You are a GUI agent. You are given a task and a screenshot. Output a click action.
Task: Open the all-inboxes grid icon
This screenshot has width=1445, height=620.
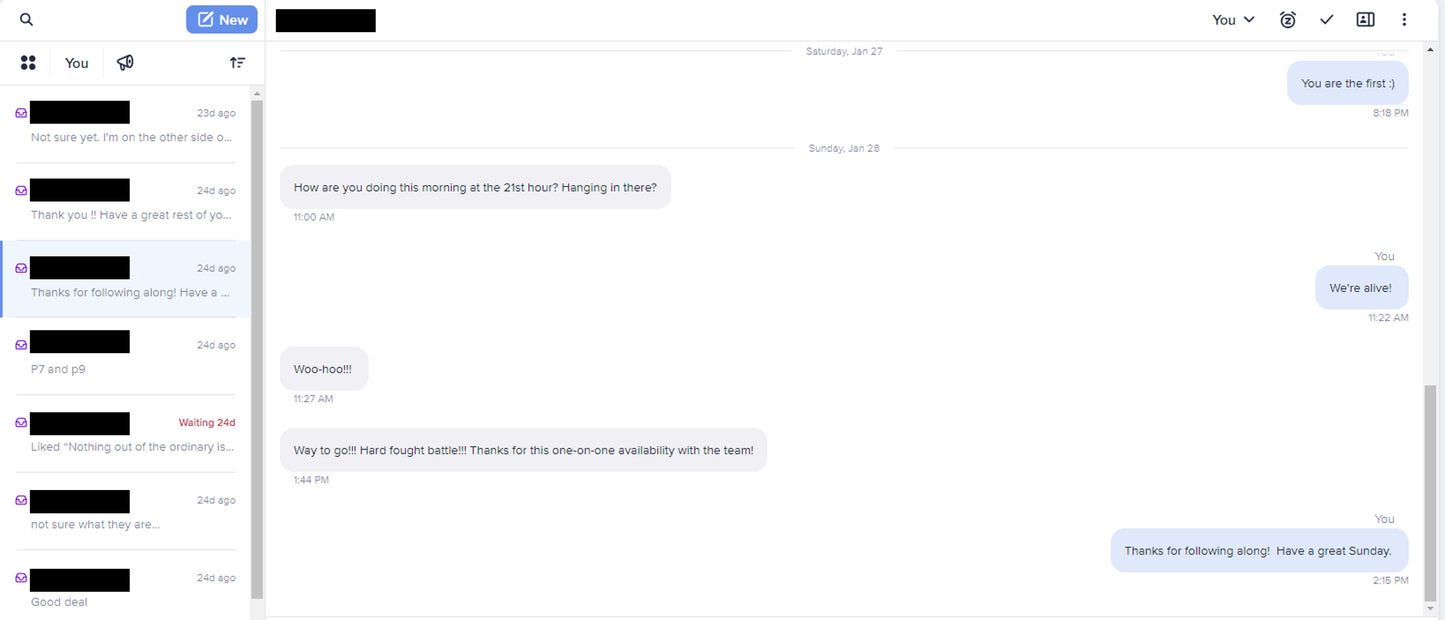pyautogui.click(x=28, y=63)
